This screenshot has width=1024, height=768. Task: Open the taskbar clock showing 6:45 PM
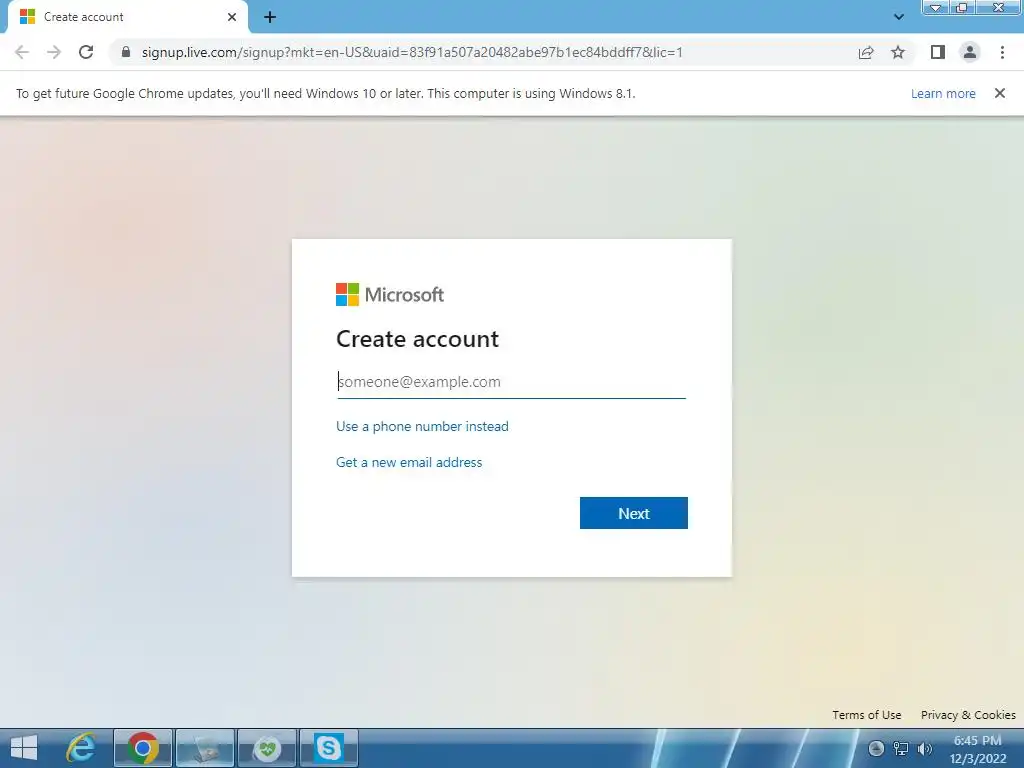coord(978,749)
